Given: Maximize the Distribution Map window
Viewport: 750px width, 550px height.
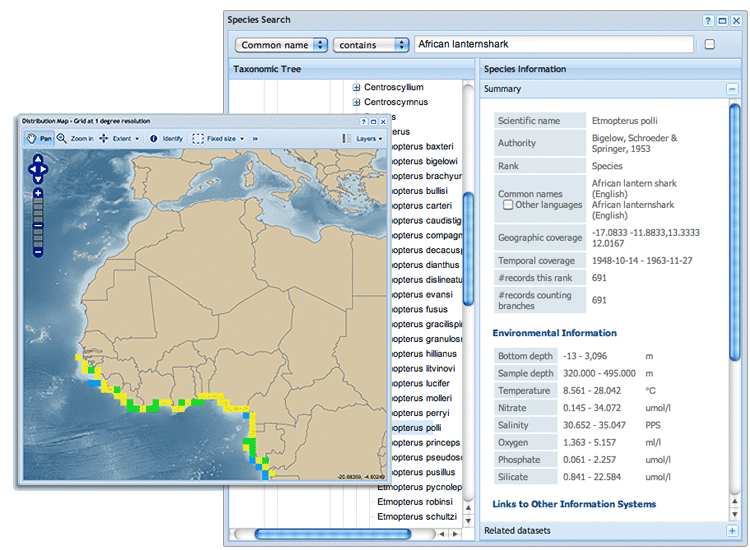Looking at the screenshot, I should [374, 121].
